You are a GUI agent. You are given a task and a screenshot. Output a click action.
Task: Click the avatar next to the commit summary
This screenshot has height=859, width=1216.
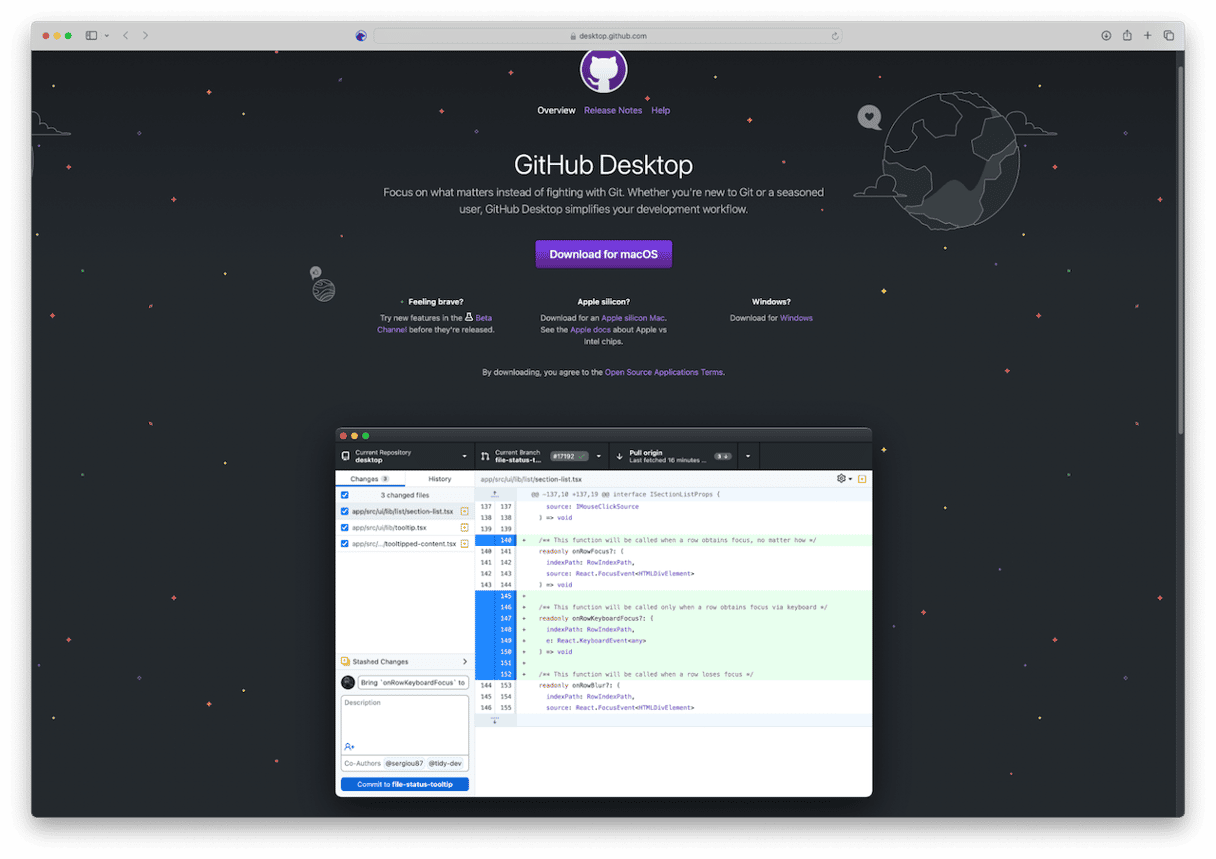347,682
